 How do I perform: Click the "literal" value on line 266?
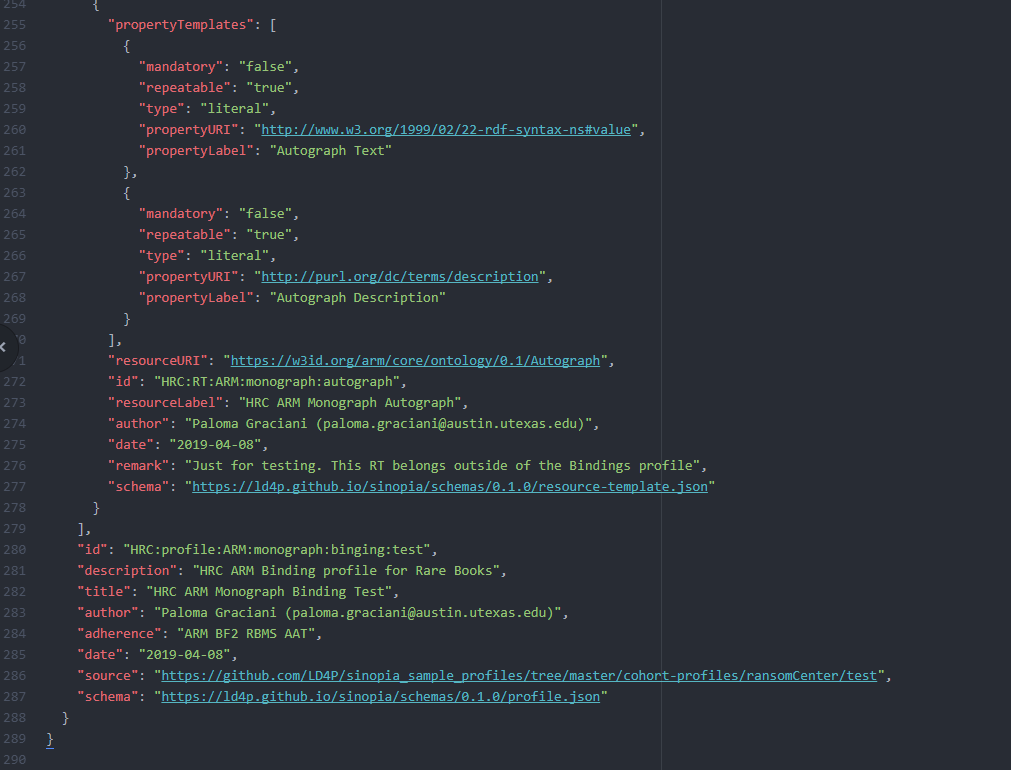(x=234, y=255)
